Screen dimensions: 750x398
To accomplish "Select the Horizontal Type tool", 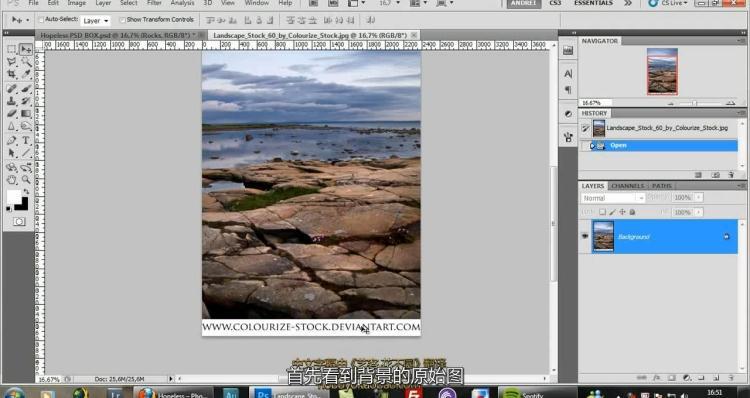I will click(x=26, y=141).
